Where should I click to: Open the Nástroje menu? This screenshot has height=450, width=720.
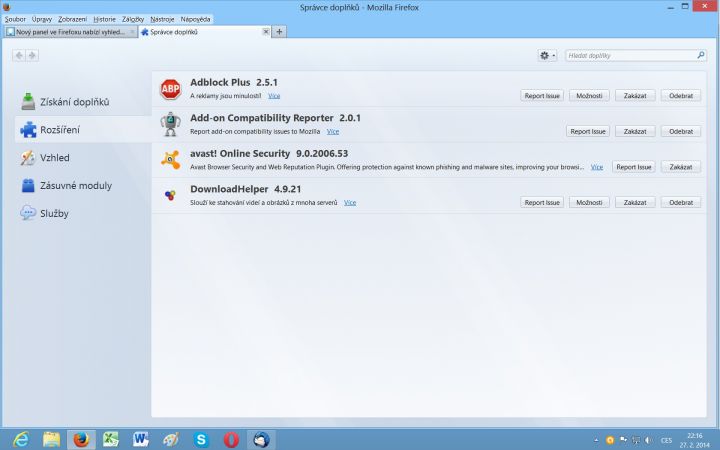(162, 19)
